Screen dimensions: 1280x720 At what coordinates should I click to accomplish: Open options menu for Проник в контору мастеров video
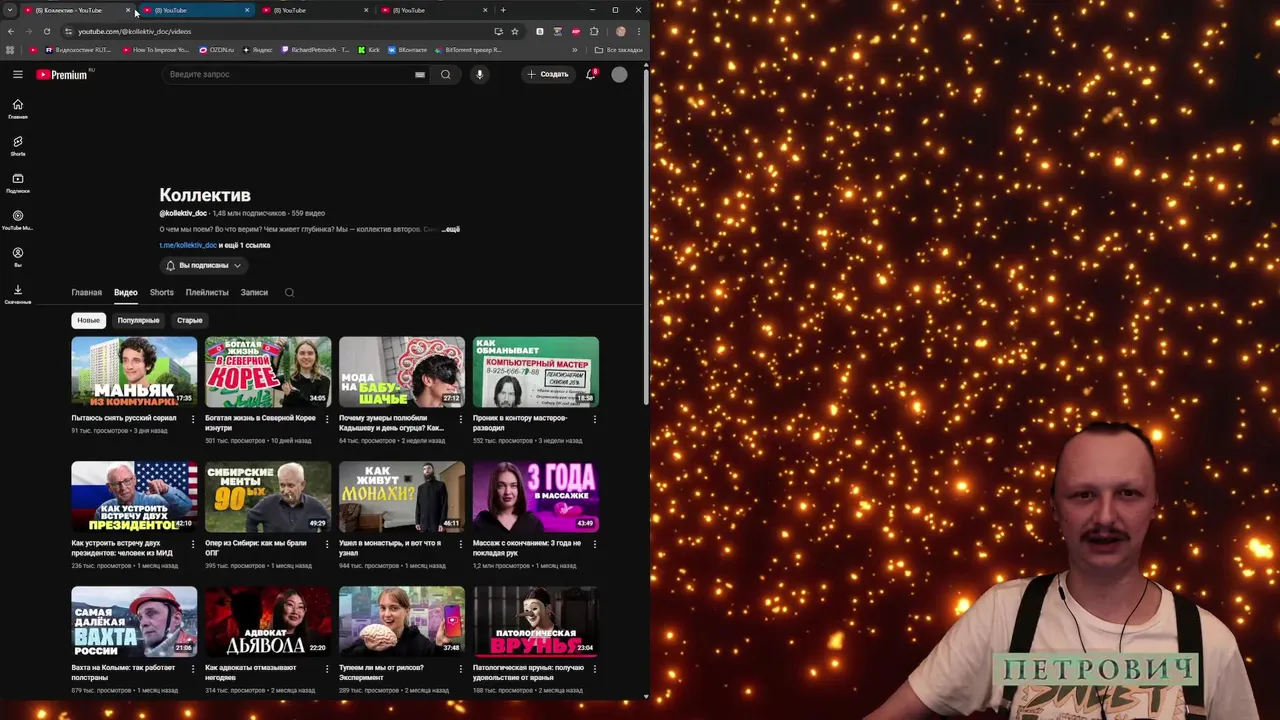[x=595, y=419]
